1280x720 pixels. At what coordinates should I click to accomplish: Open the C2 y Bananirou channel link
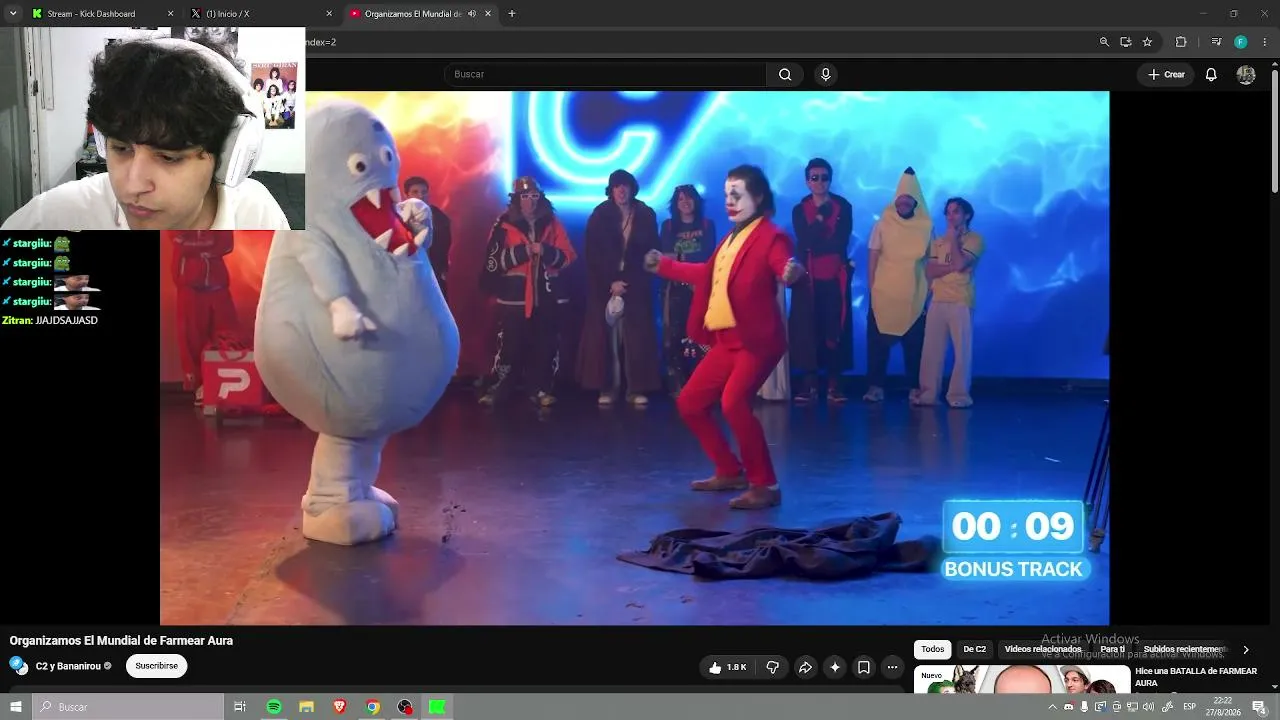click(68, 666)
